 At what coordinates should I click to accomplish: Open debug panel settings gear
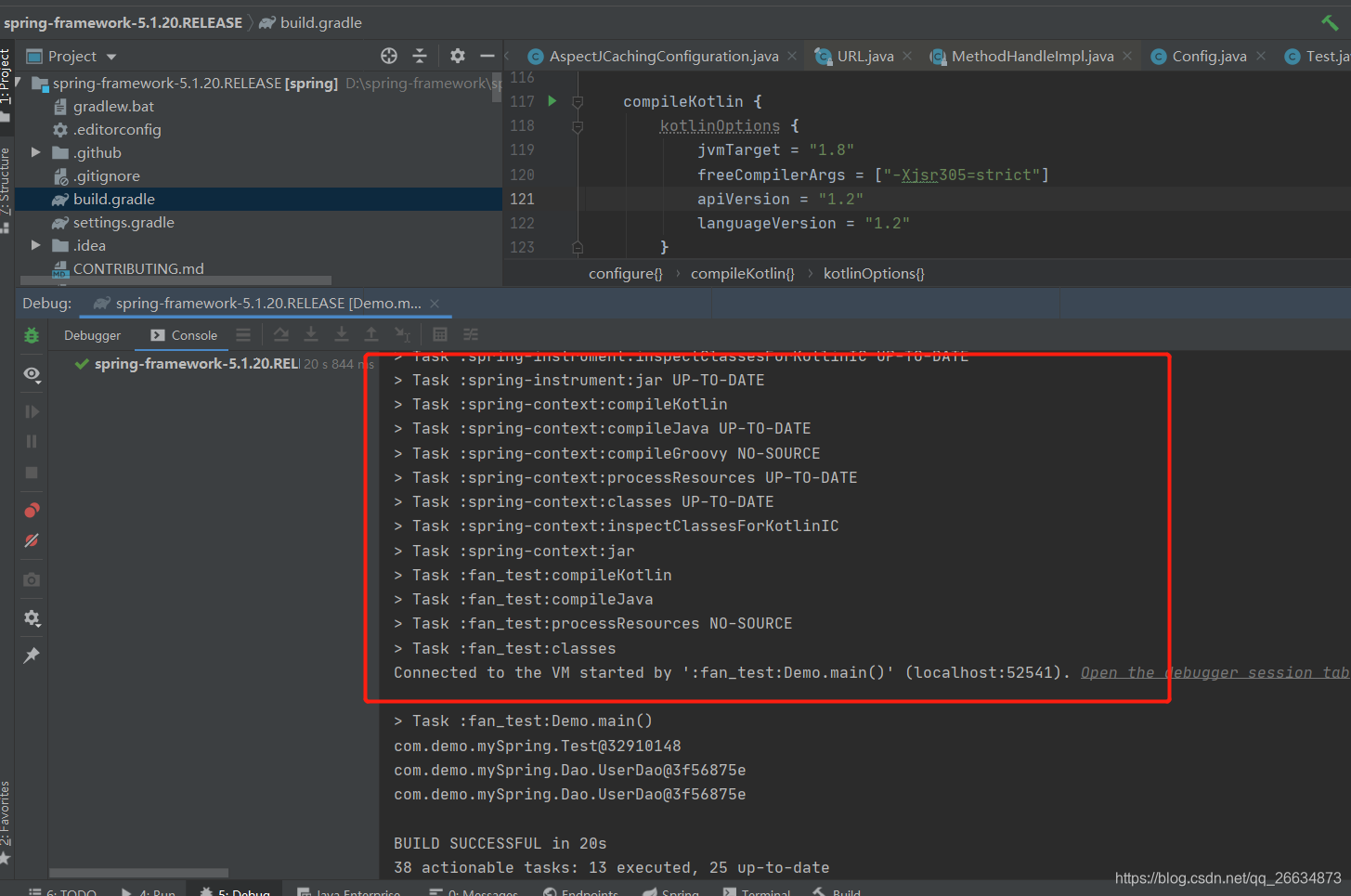32,618
